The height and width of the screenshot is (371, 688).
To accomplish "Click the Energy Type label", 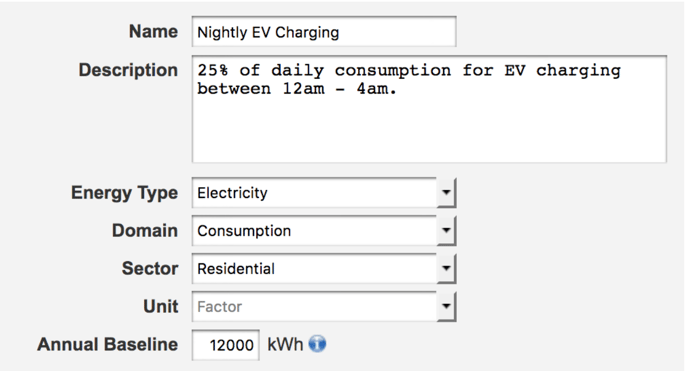I will (125, 193).
